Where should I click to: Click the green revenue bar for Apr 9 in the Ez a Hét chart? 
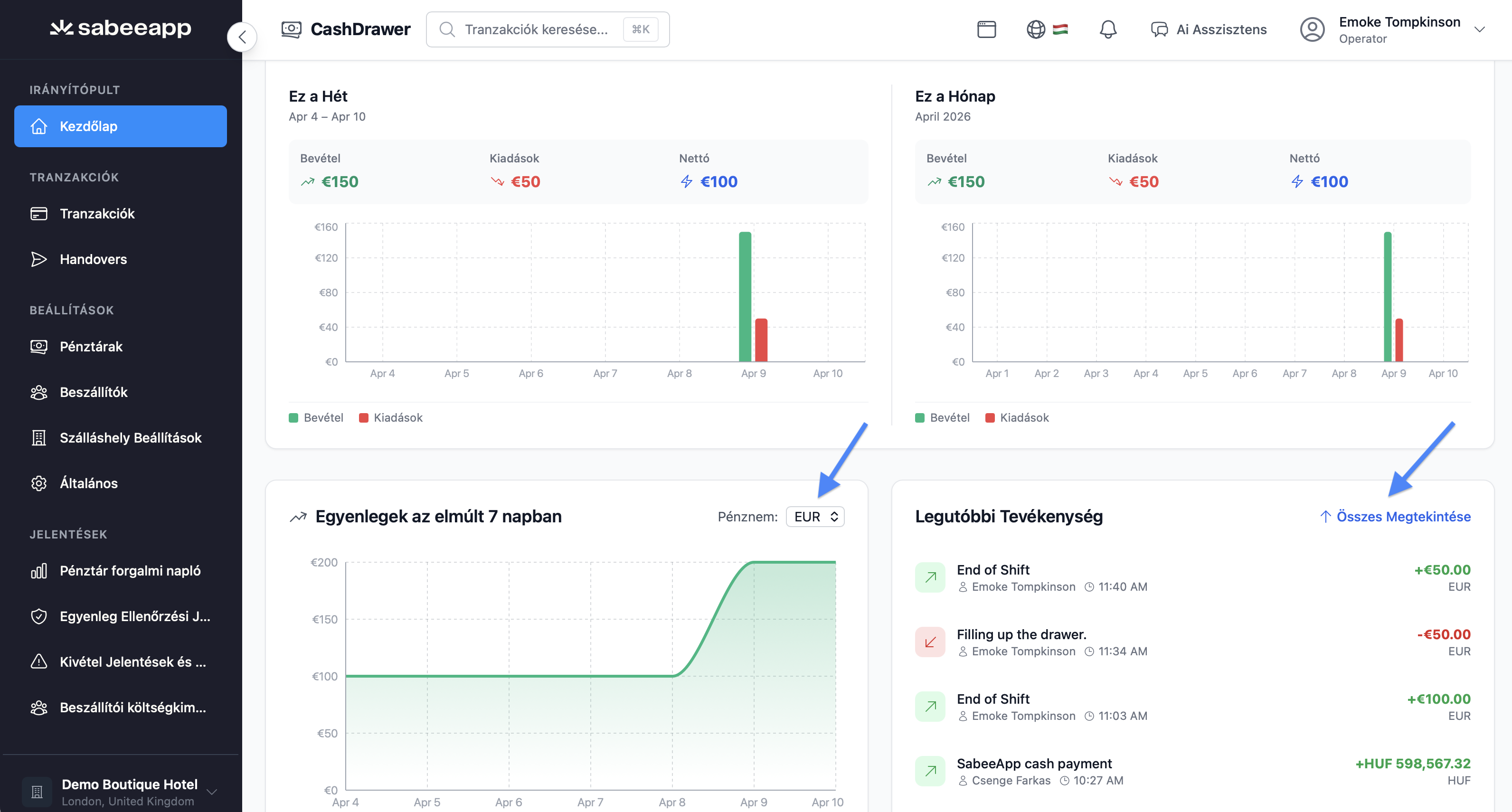745,296
